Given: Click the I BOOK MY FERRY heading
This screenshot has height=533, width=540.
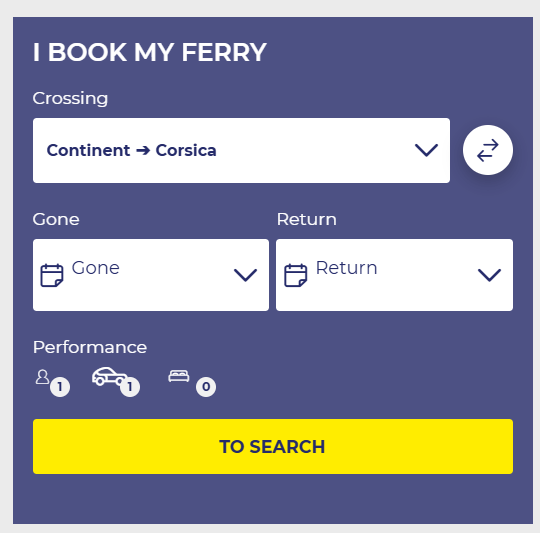Looking at the screenshot, I should [150, 52].
